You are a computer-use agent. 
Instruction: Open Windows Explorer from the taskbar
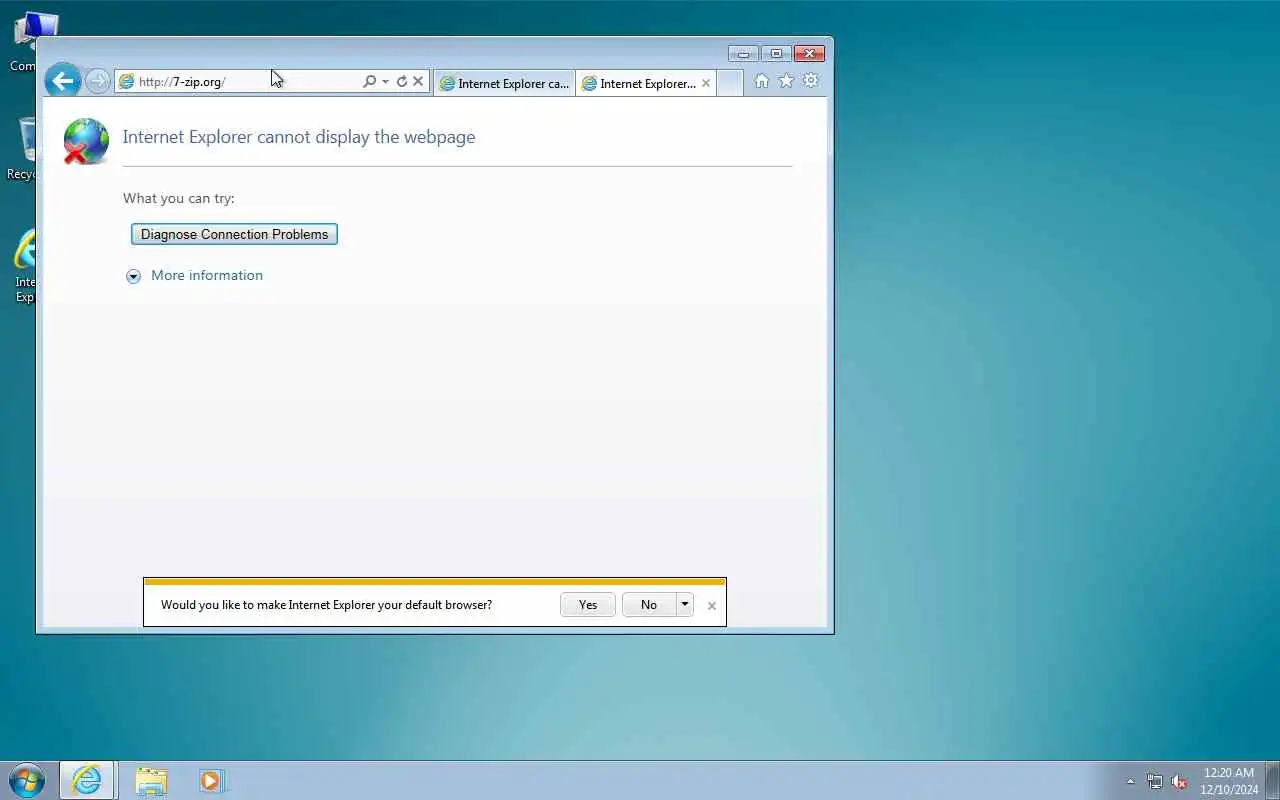(151, 780)
